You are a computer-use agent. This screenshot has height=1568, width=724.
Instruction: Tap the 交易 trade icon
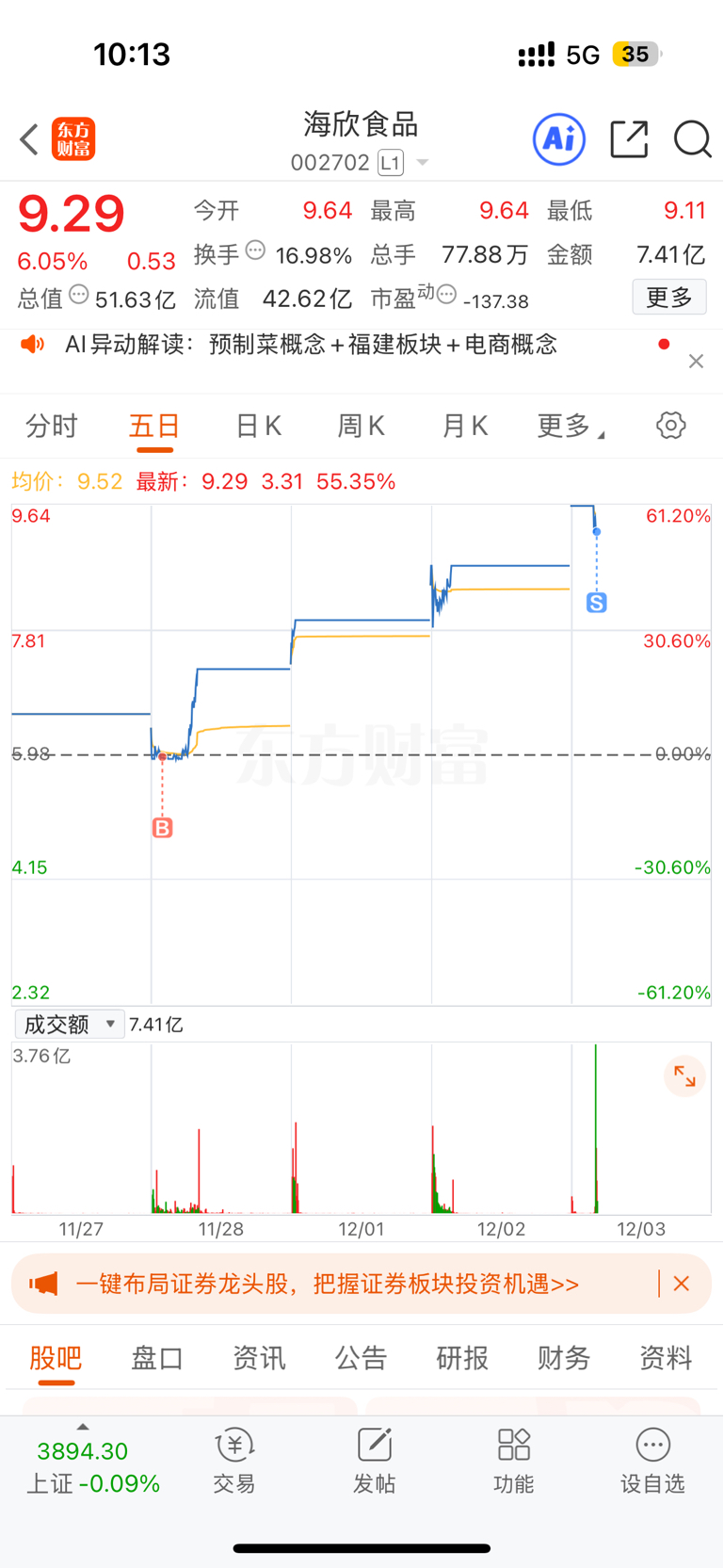234,1461
